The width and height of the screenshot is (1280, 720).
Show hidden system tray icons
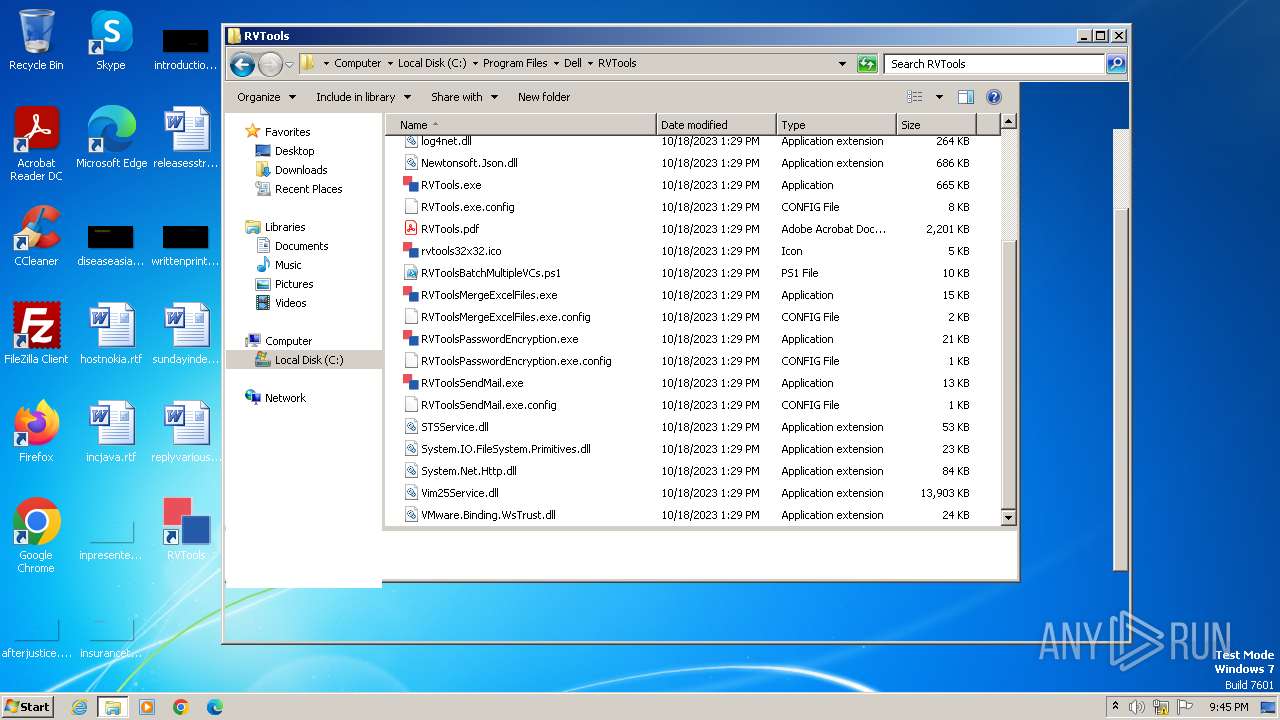coord(1115,707)
